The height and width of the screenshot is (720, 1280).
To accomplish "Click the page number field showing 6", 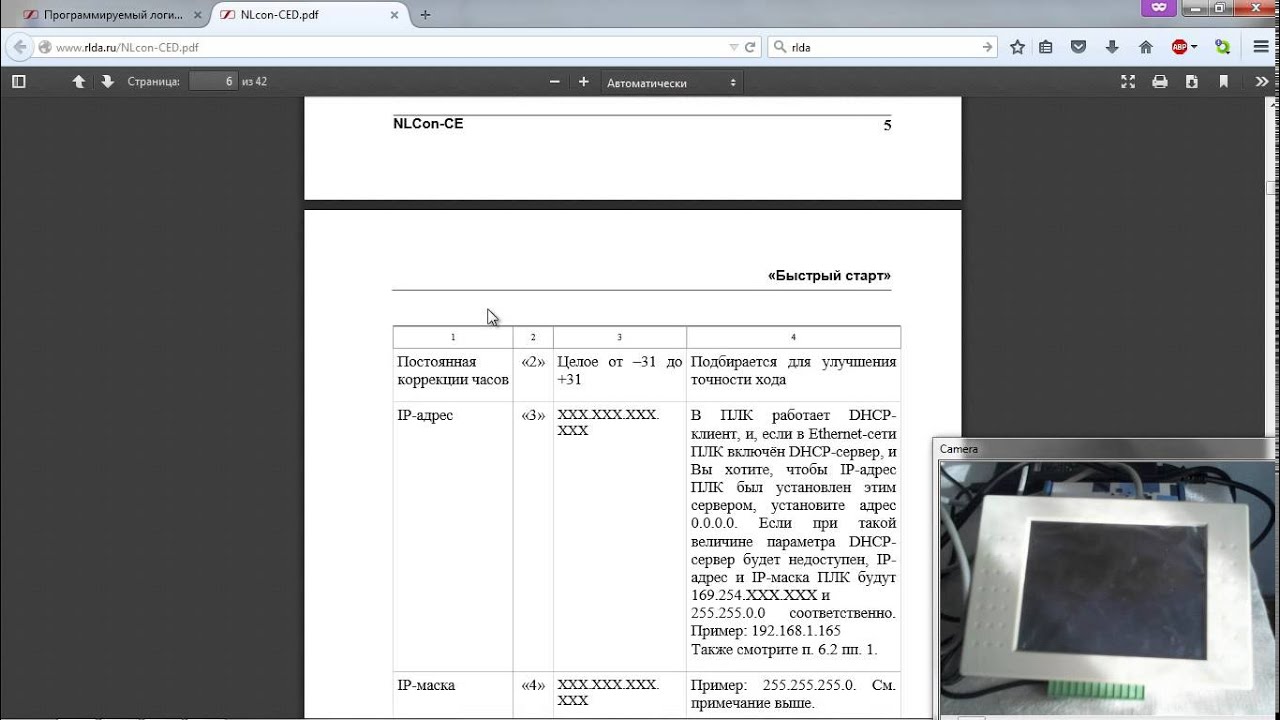I will [x=213, y=82].
